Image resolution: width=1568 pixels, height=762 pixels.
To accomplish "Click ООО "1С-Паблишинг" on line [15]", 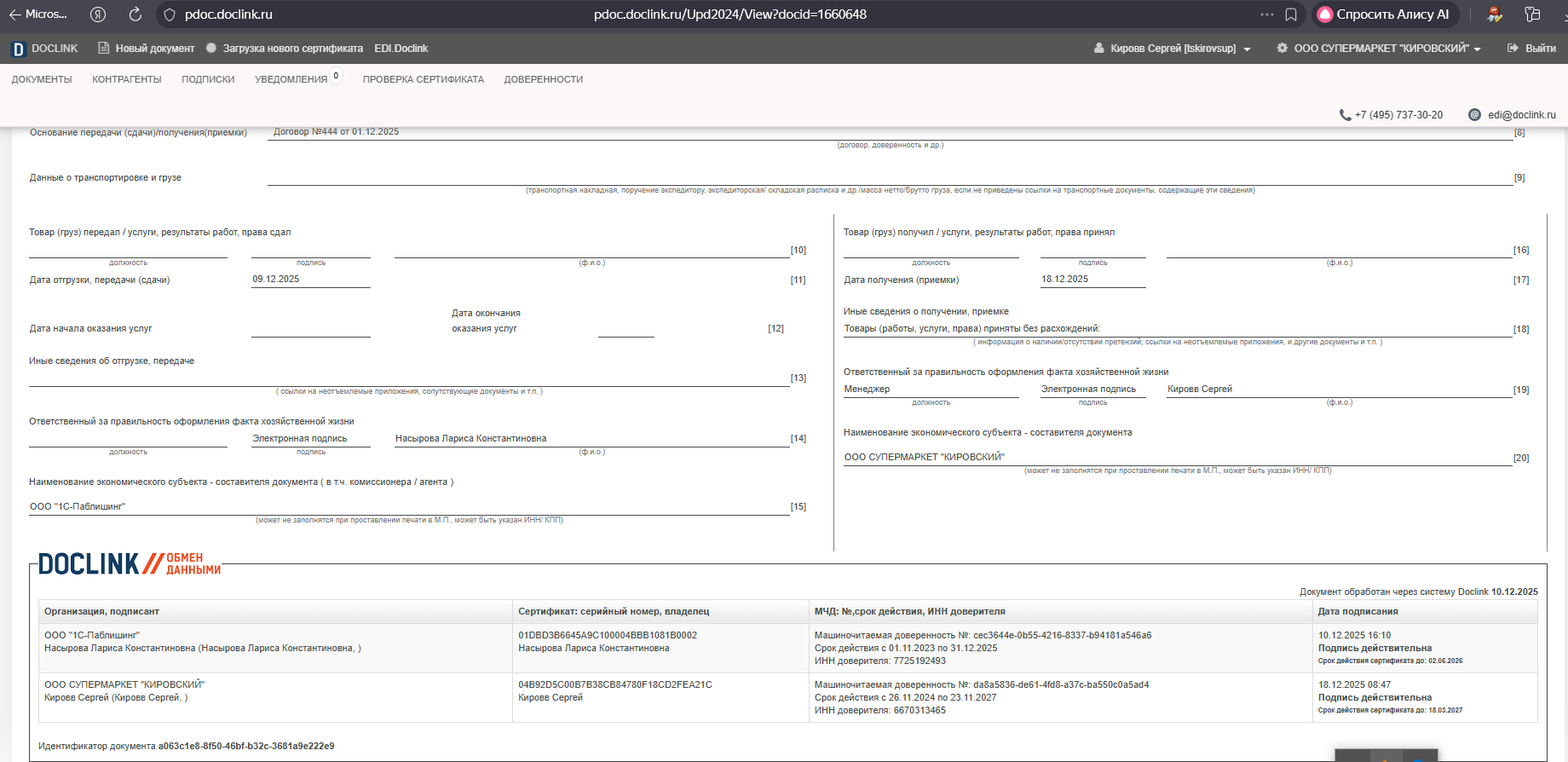I will point(78,507).
